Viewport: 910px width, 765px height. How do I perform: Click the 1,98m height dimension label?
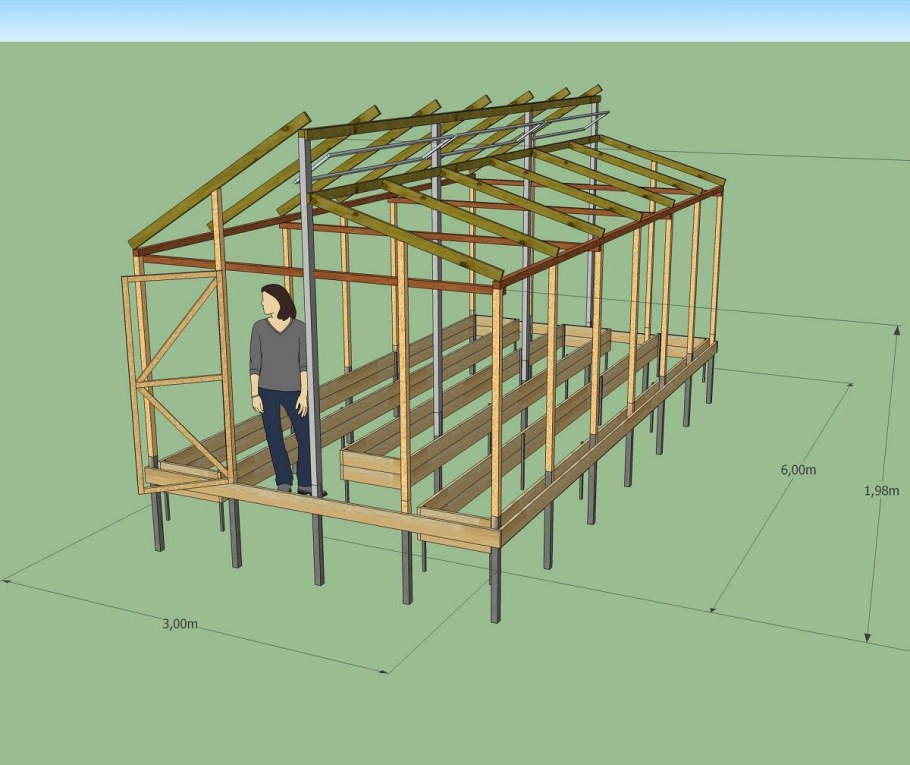pyautogui.click(x=881, y=491)
